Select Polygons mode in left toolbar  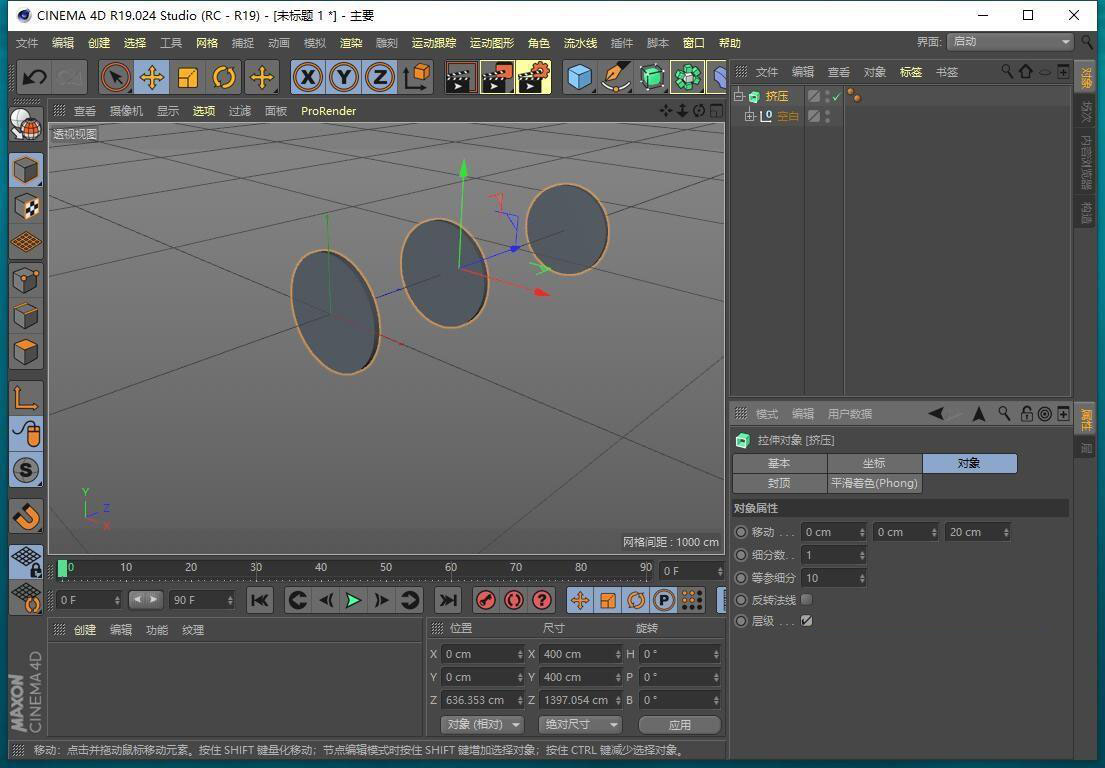[x=26, y=352]
